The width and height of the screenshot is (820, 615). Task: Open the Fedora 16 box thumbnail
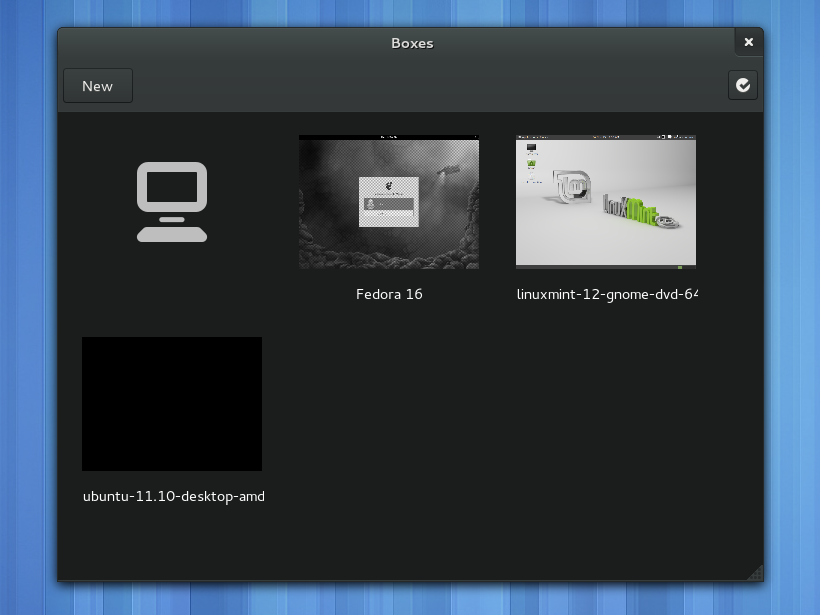coord(389,202)
